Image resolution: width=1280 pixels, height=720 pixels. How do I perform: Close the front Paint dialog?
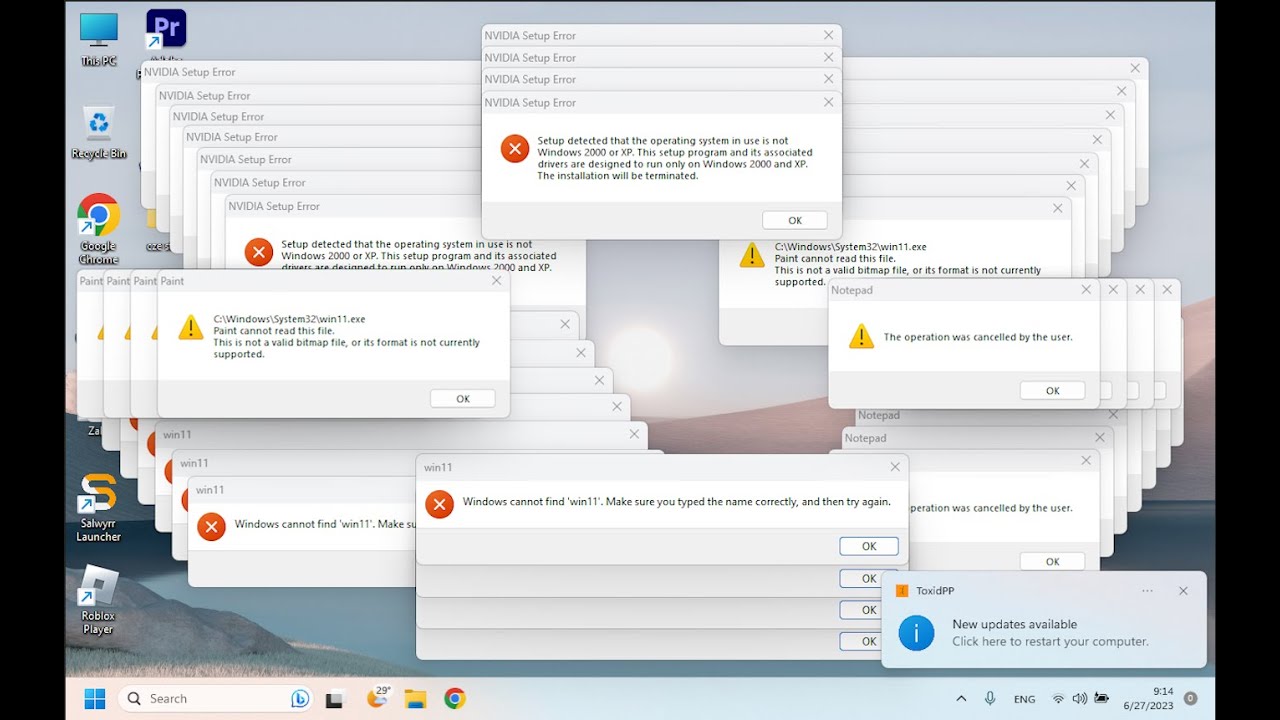496,281
